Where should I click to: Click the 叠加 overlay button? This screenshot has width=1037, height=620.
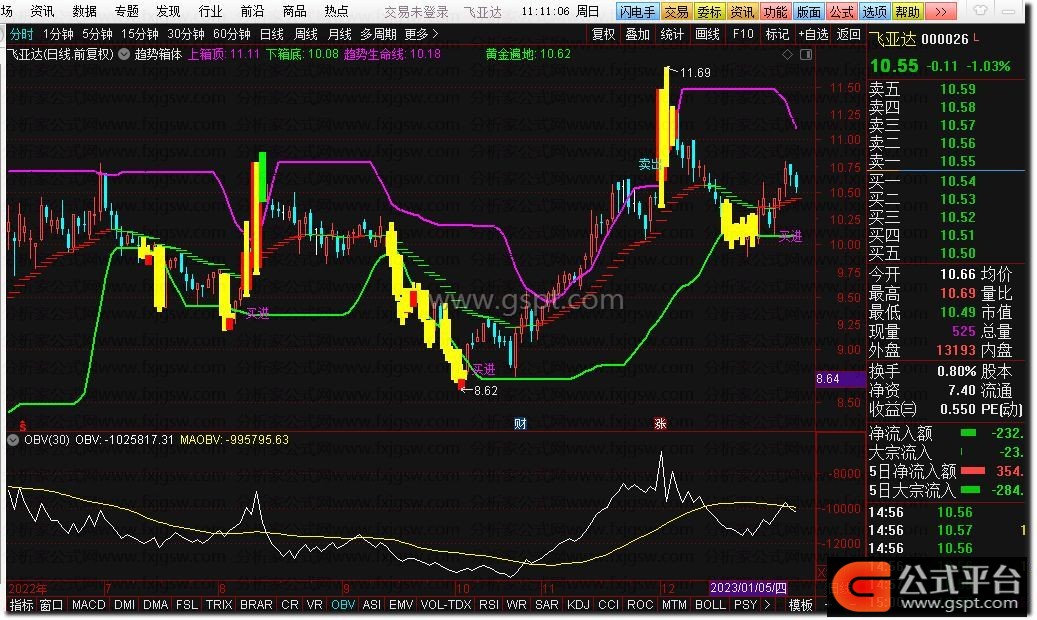click(638, 34)
